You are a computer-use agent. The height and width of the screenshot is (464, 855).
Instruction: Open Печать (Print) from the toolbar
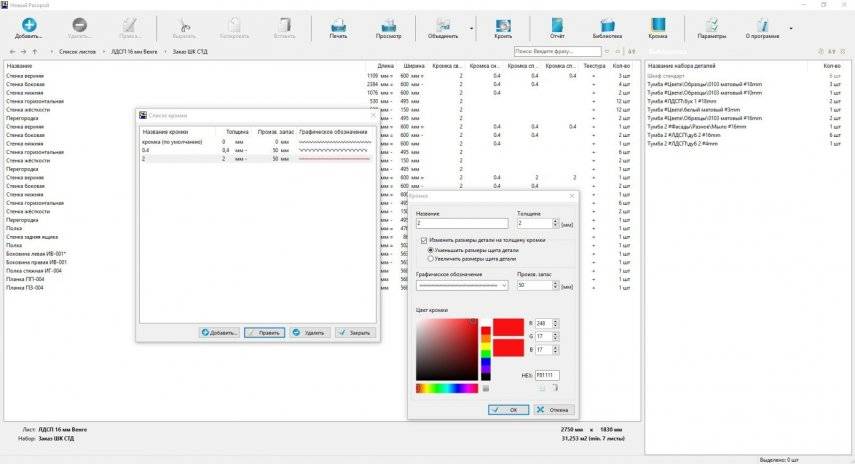[x=339, y=25]
